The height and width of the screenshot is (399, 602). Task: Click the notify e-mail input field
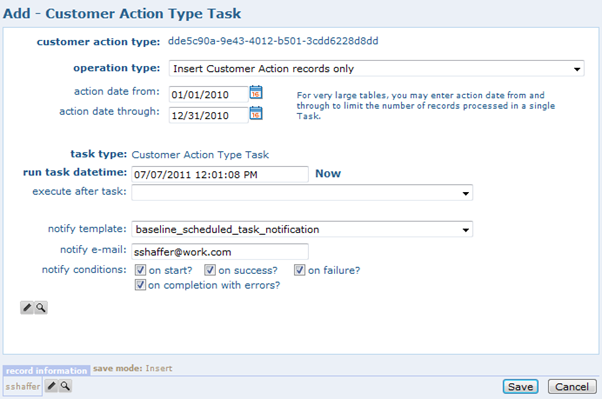tap(220, 252)
